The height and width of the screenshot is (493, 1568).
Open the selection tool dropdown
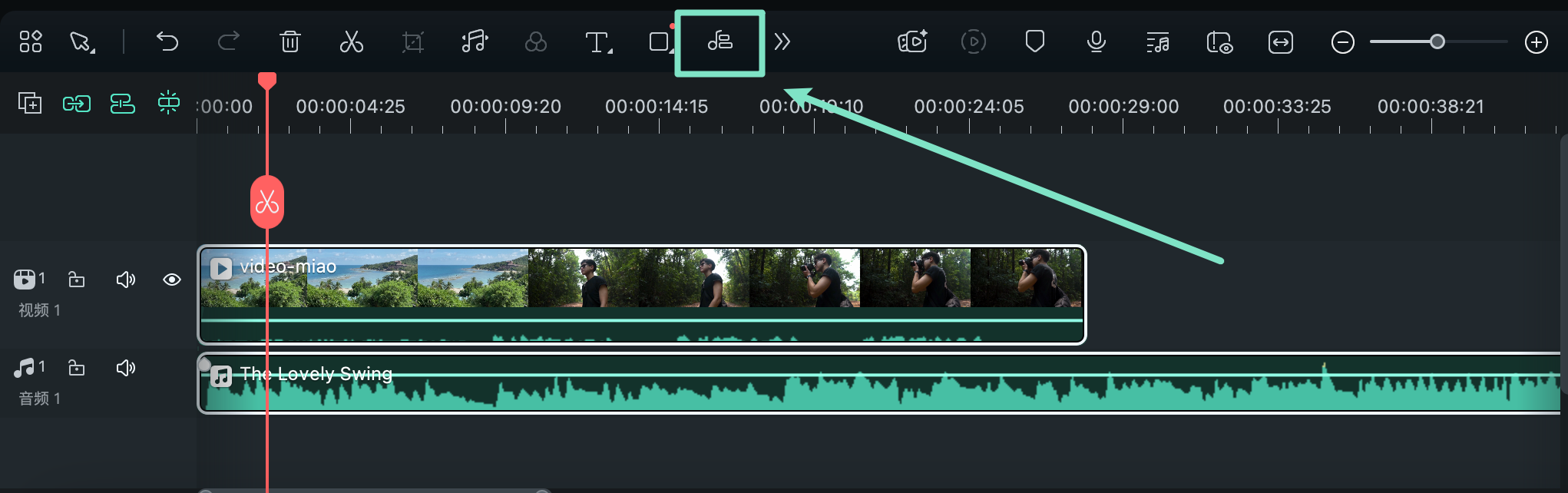tap(82, 42)
